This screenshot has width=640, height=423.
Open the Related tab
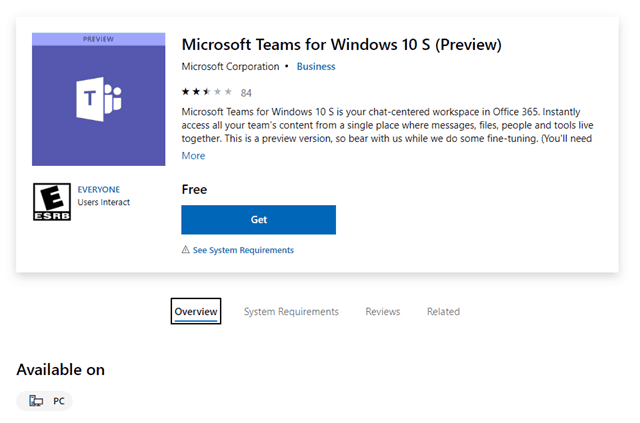click(443, 312)
